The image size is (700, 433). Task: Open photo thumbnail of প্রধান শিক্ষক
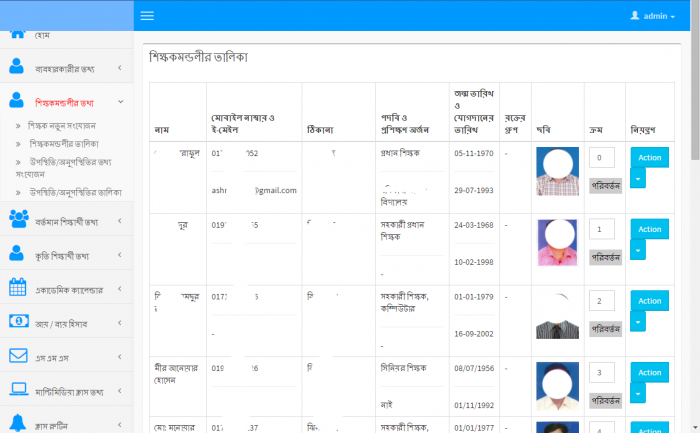pos(558,171)
